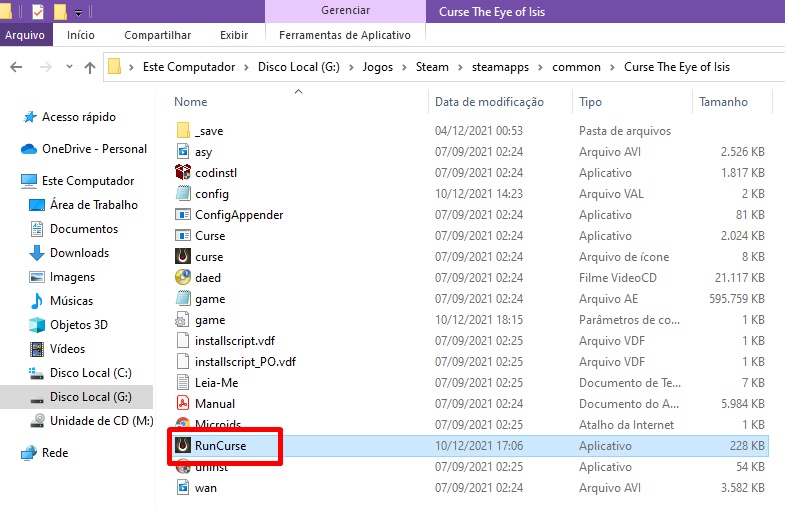
Task: Expand the chevron after Steam in the path
Action: (460, 67)
